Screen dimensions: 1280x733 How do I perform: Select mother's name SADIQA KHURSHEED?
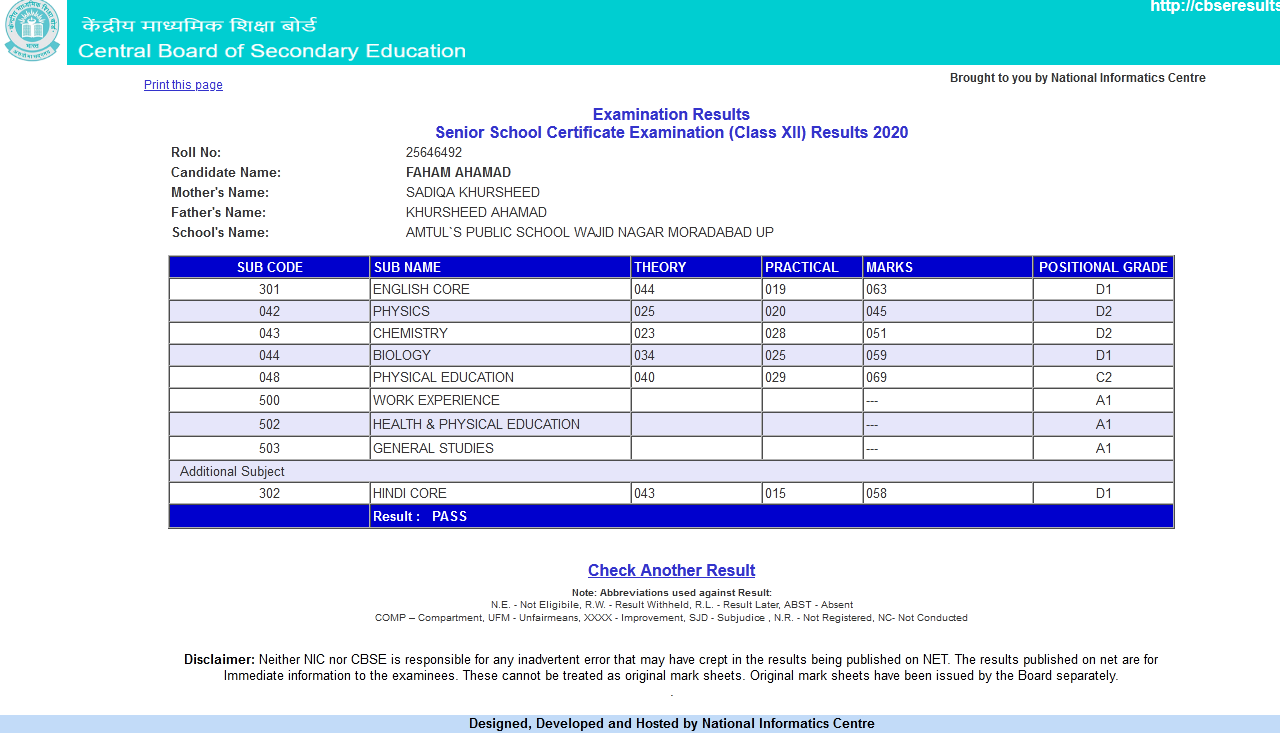(473, 193)
